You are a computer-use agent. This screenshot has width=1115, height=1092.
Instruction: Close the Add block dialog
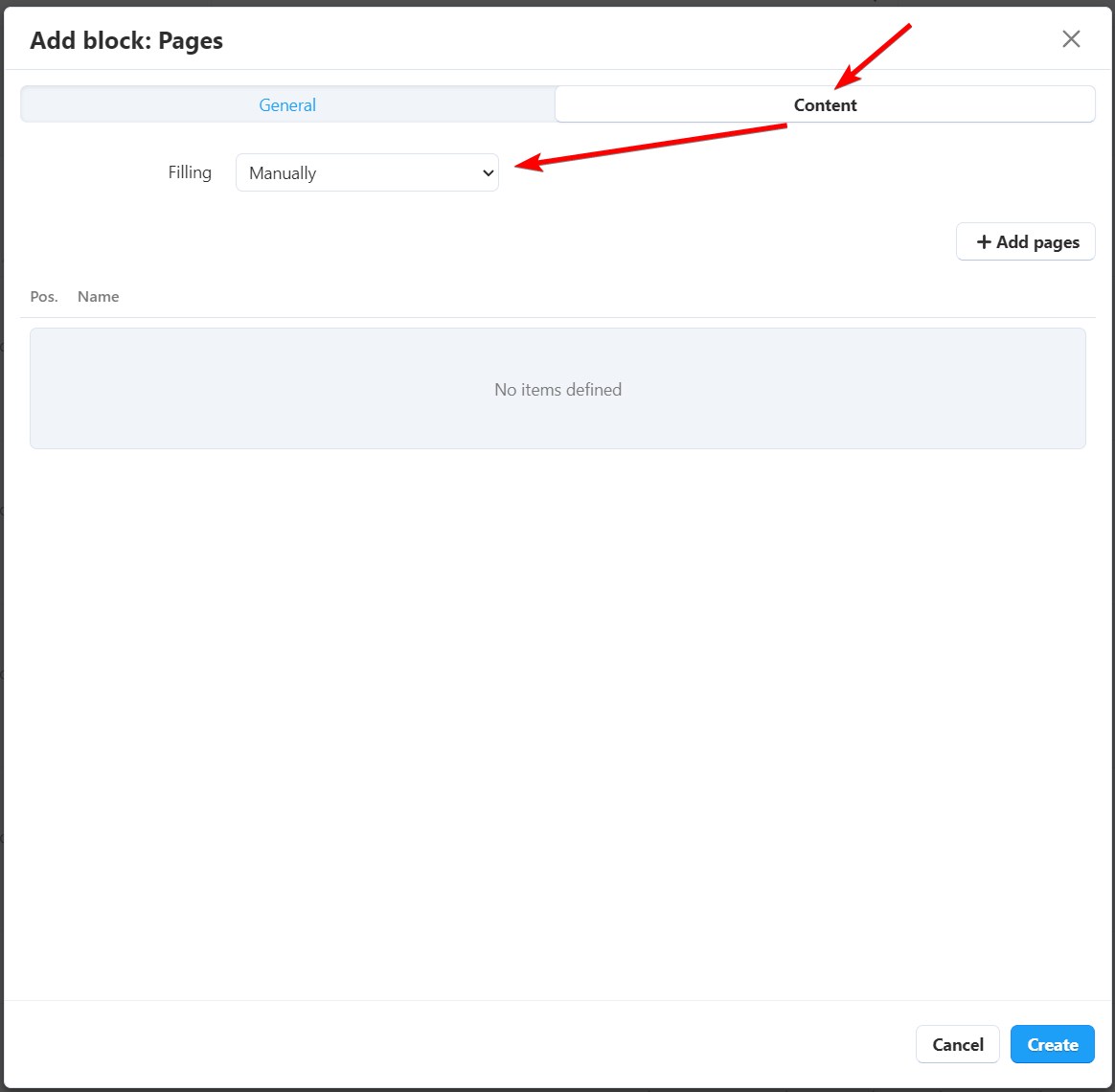(x=1071, y=38)
